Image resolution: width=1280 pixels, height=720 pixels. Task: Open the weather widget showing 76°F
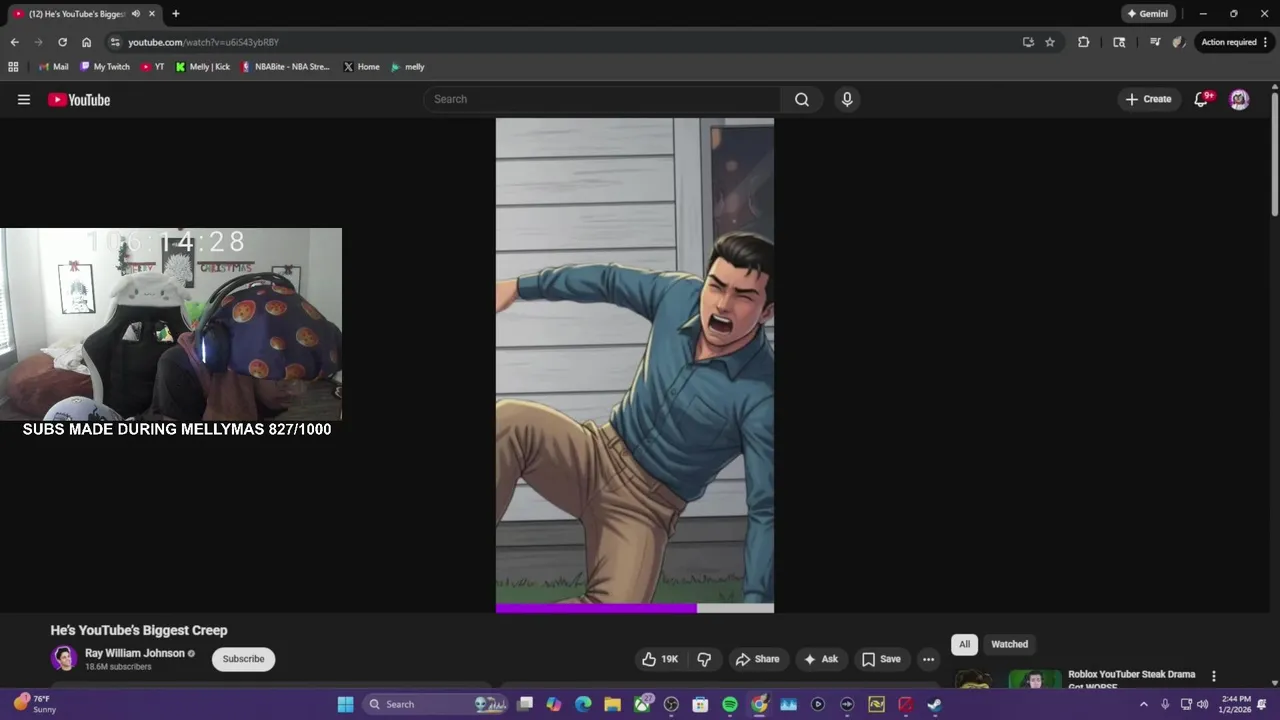coord(35,704)
